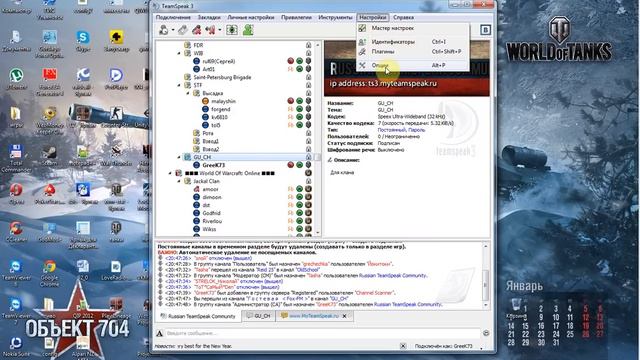Collapse the Jackal Clan channel
This screenshot has height=360, width=640.
tap(179, 181)
